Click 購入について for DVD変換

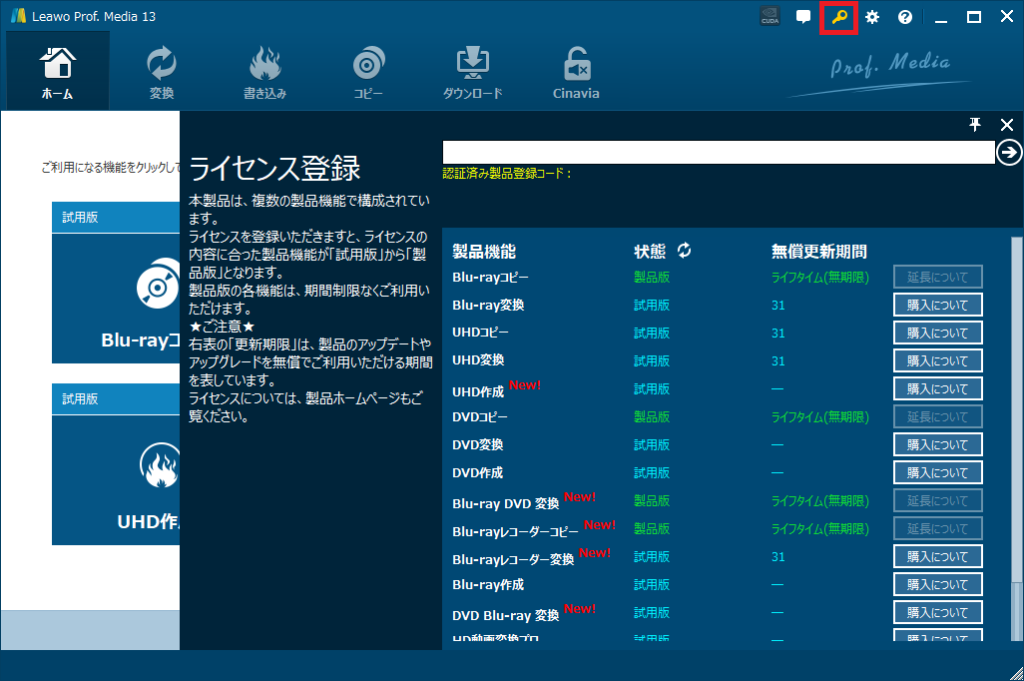pyautogui.click(x=938, y=445)
